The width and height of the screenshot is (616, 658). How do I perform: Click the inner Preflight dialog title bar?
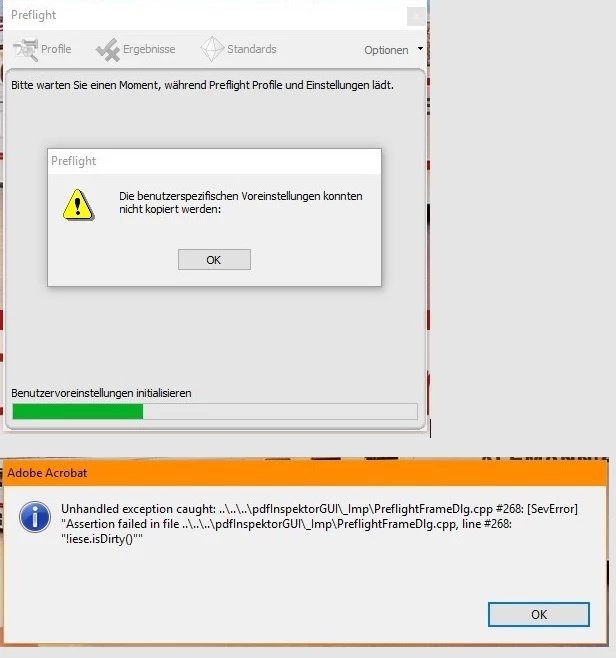[x=214, y=161]
